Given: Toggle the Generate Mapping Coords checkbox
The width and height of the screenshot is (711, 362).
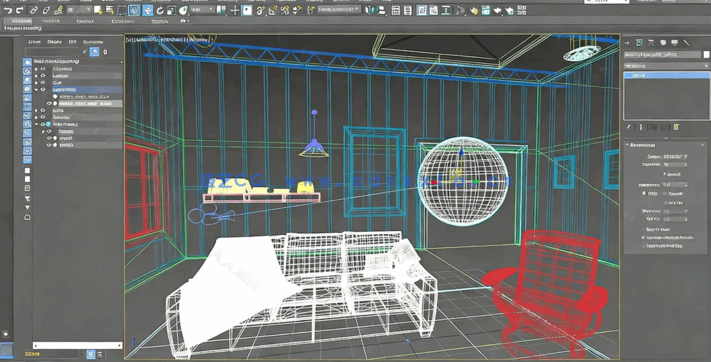Looking at the screenshot, I should pyautogui.click(x=644, y=238).
